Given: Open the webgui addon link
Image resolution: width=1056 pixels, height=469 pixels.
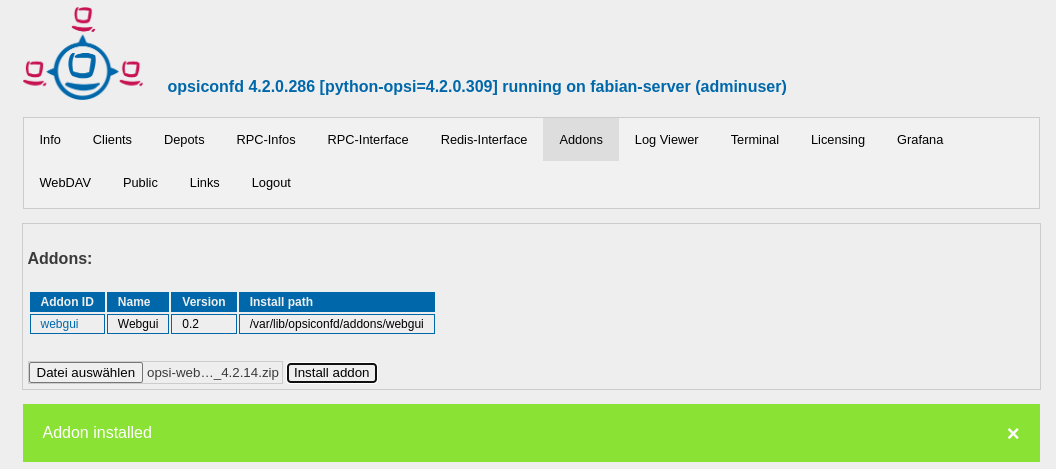Looking at the screenshot, I should tap(59, 324).
